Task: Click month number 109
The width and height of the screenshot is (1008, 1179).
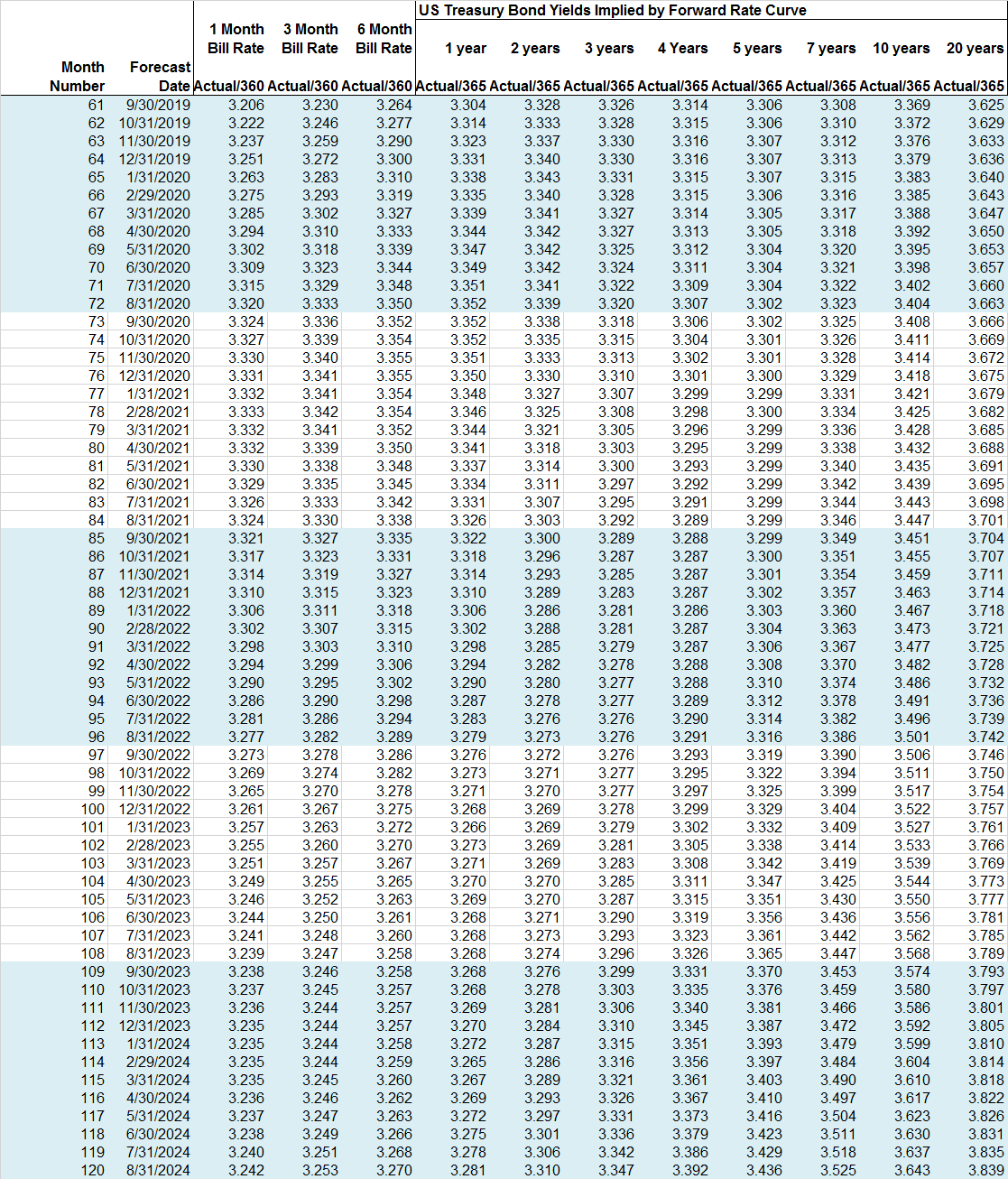Action: 92,971
